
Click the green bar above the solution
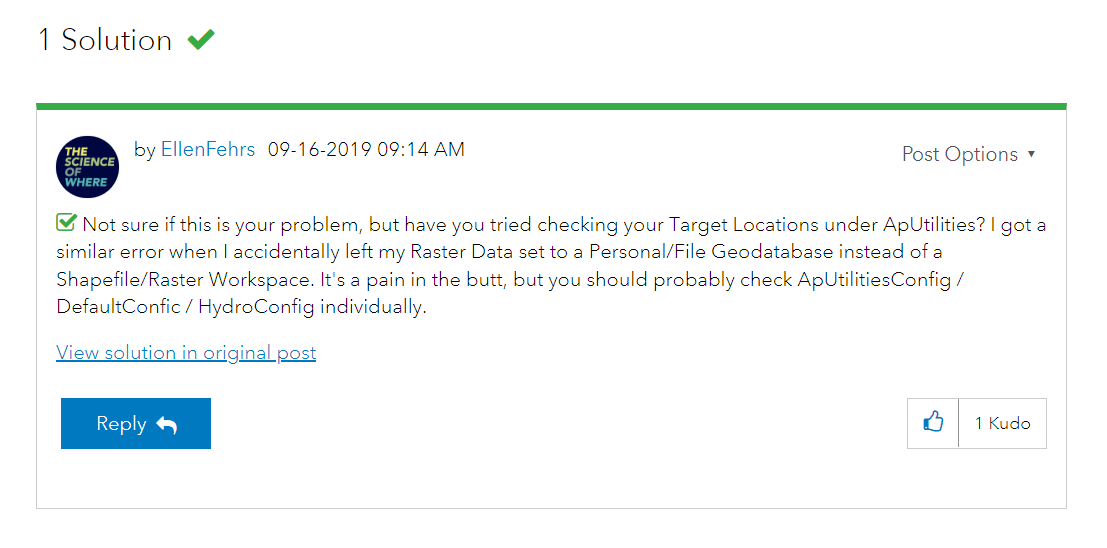click(551, 105)
